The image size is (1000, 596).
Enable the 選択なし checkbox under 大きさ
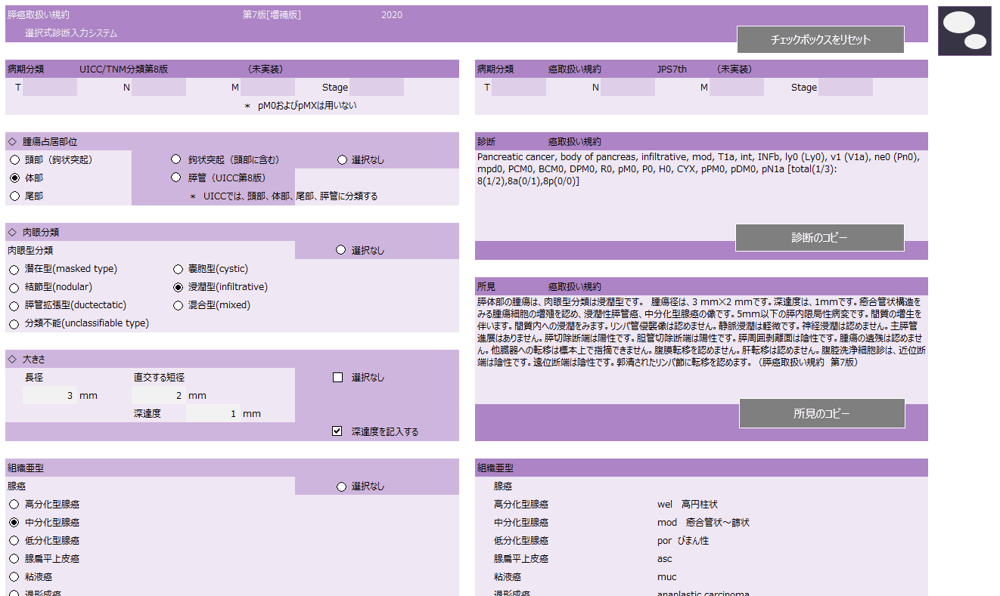(339, 376)
